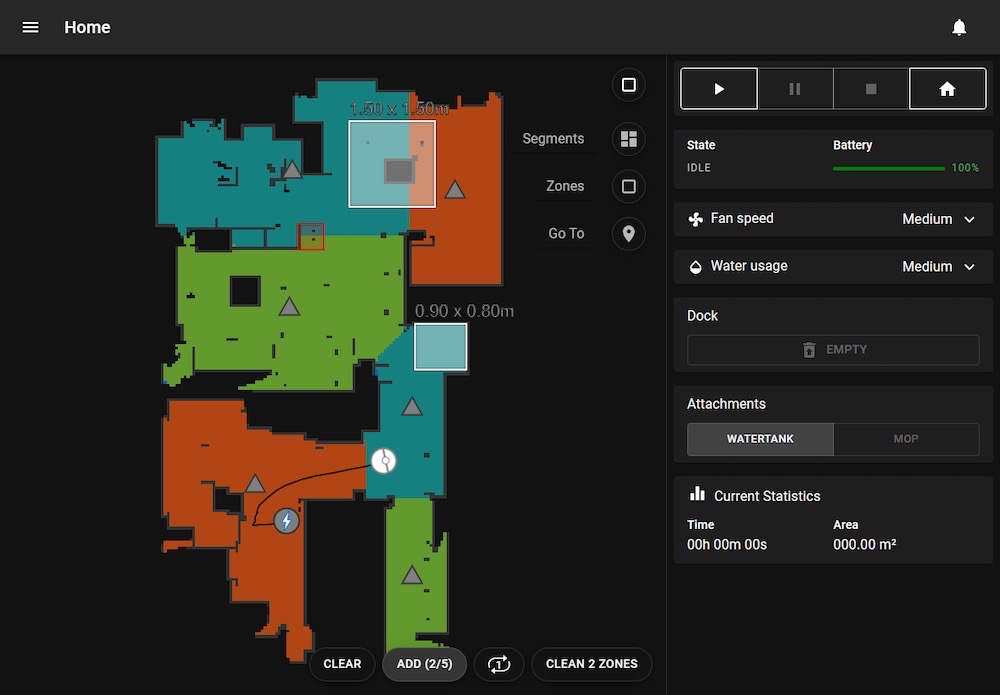1000x695 pixels.
Task: Pause the robot vacuum
Action: coord(795,88)
